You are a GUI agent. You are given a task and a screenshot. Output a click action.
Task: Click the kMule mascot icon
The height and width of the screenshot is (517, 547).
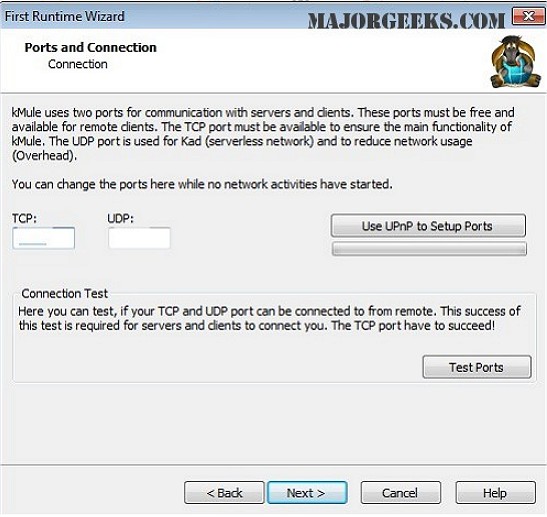tap(515, 62)
